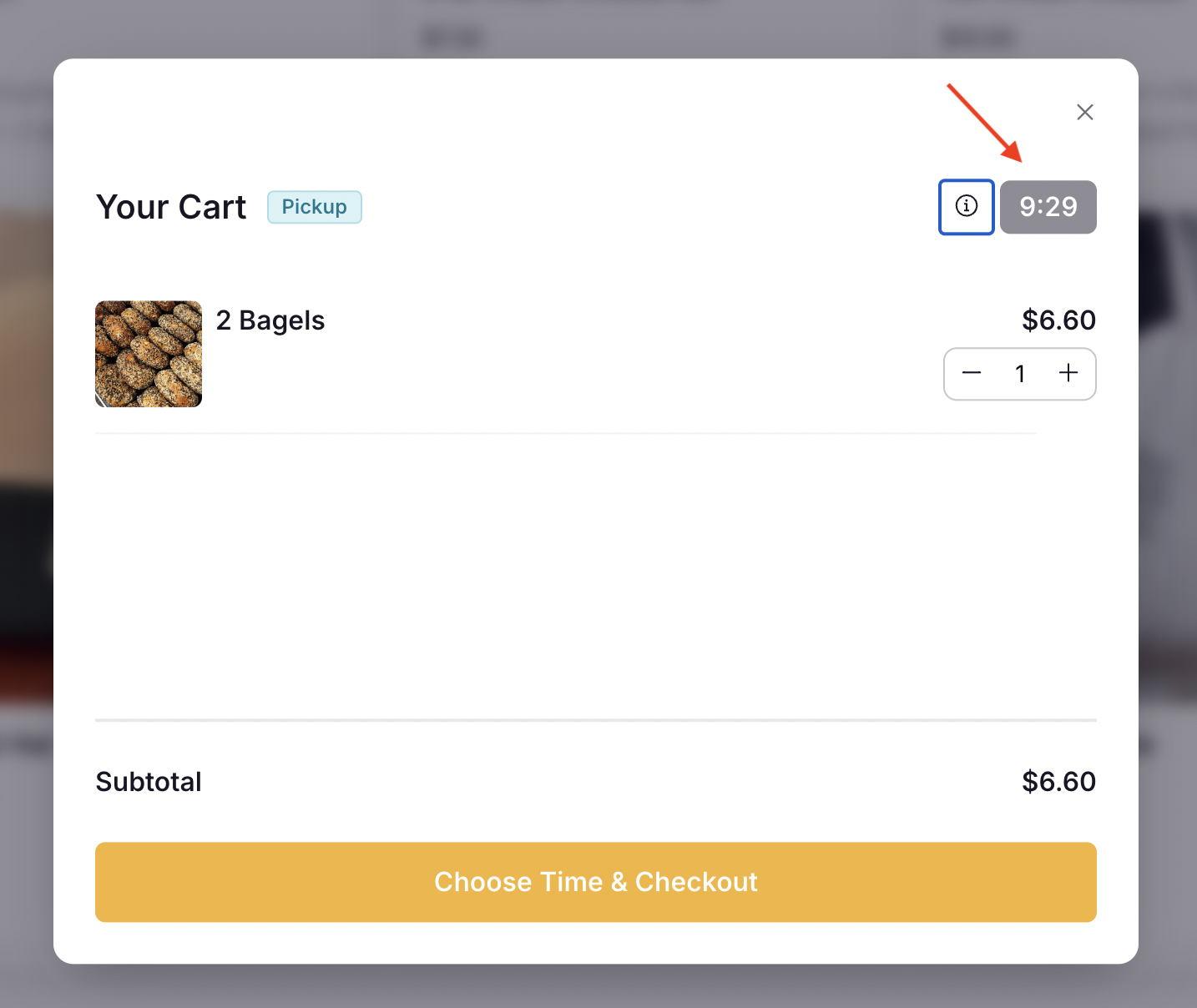The image size is (1197, 1008).
Task: Increase the 2 Bagels quantity with plus
Action: [x=1068, y=373]
